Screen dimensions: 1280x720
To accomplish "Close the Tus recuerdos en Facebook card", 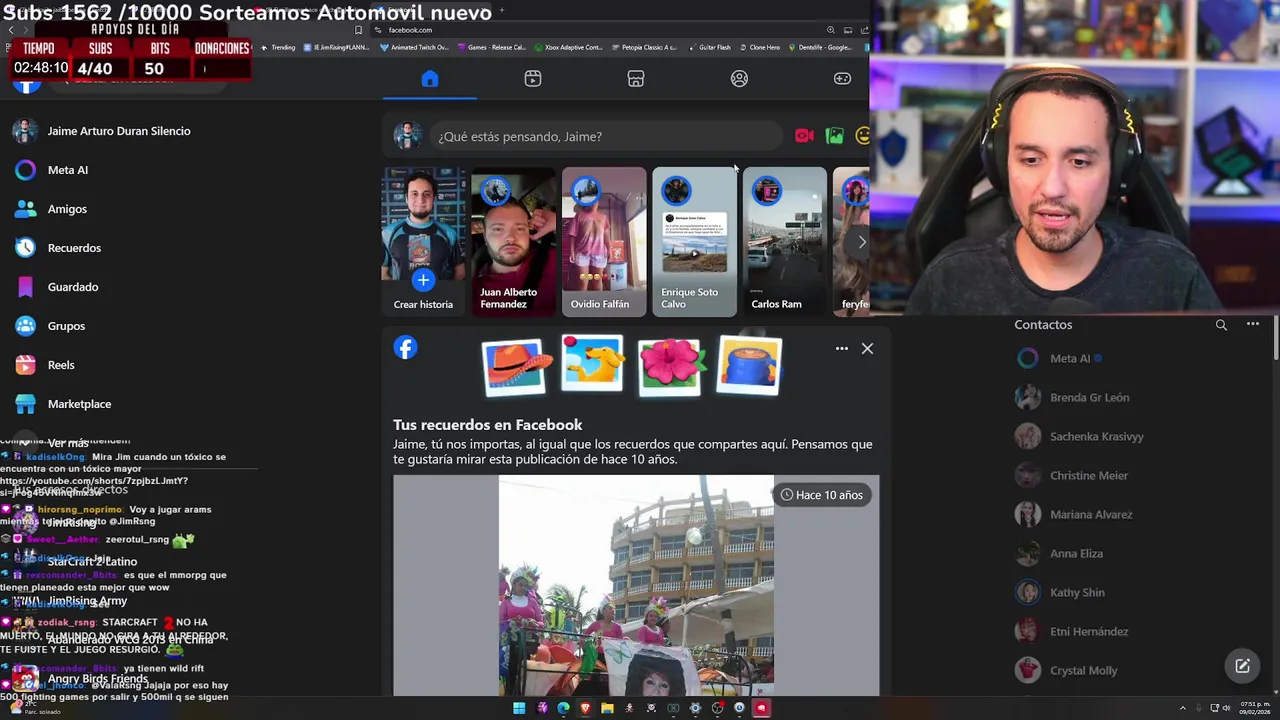I will click(867, 349).
